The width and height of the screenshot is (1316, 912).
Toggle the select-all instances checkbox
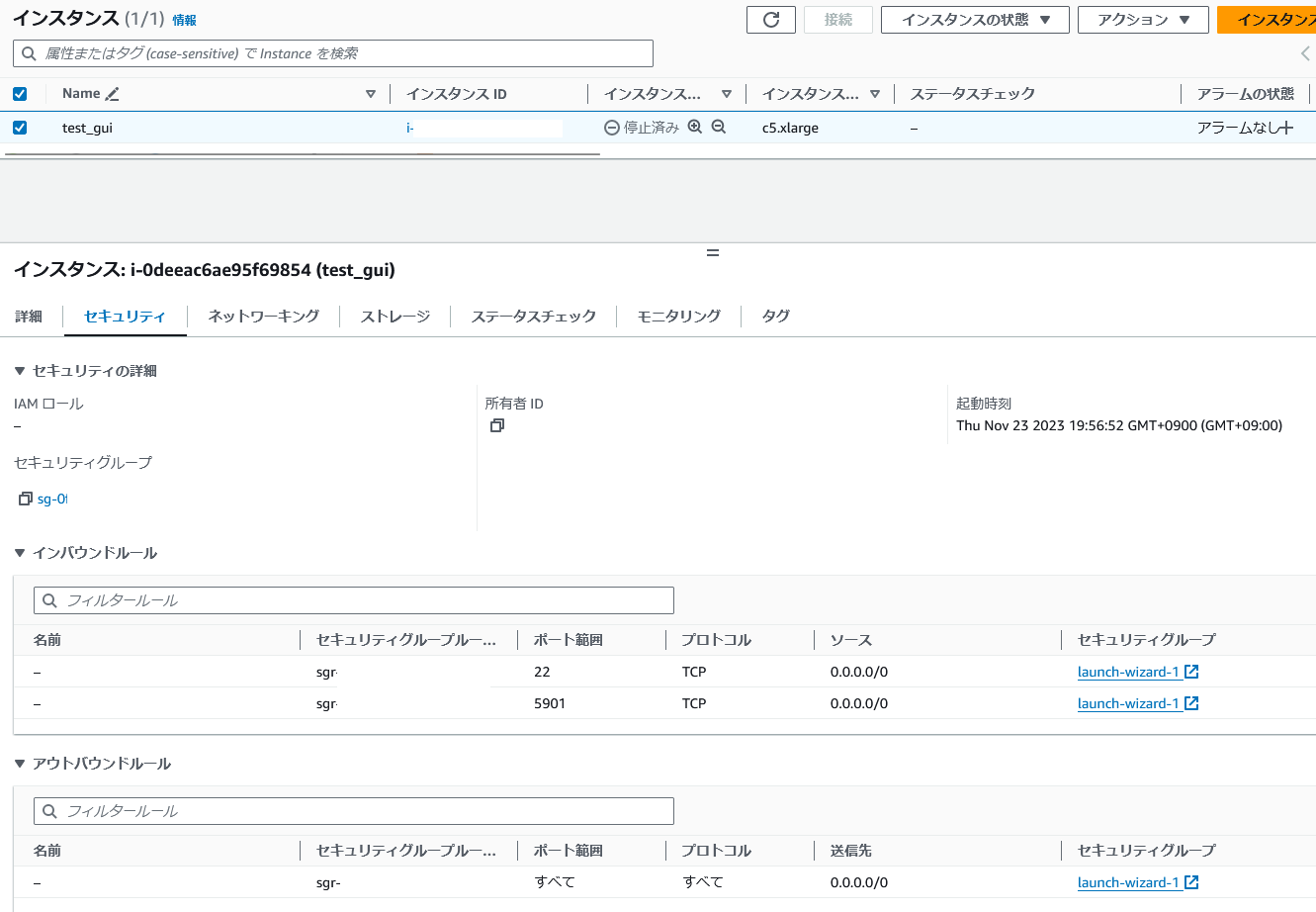20,94
